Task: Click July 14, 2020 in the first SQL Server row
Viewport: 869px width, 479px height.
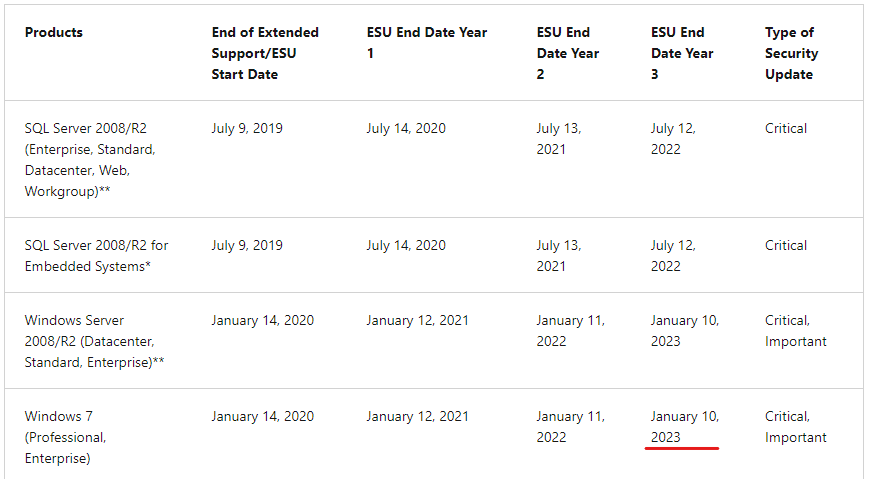Action: point(406,128)
